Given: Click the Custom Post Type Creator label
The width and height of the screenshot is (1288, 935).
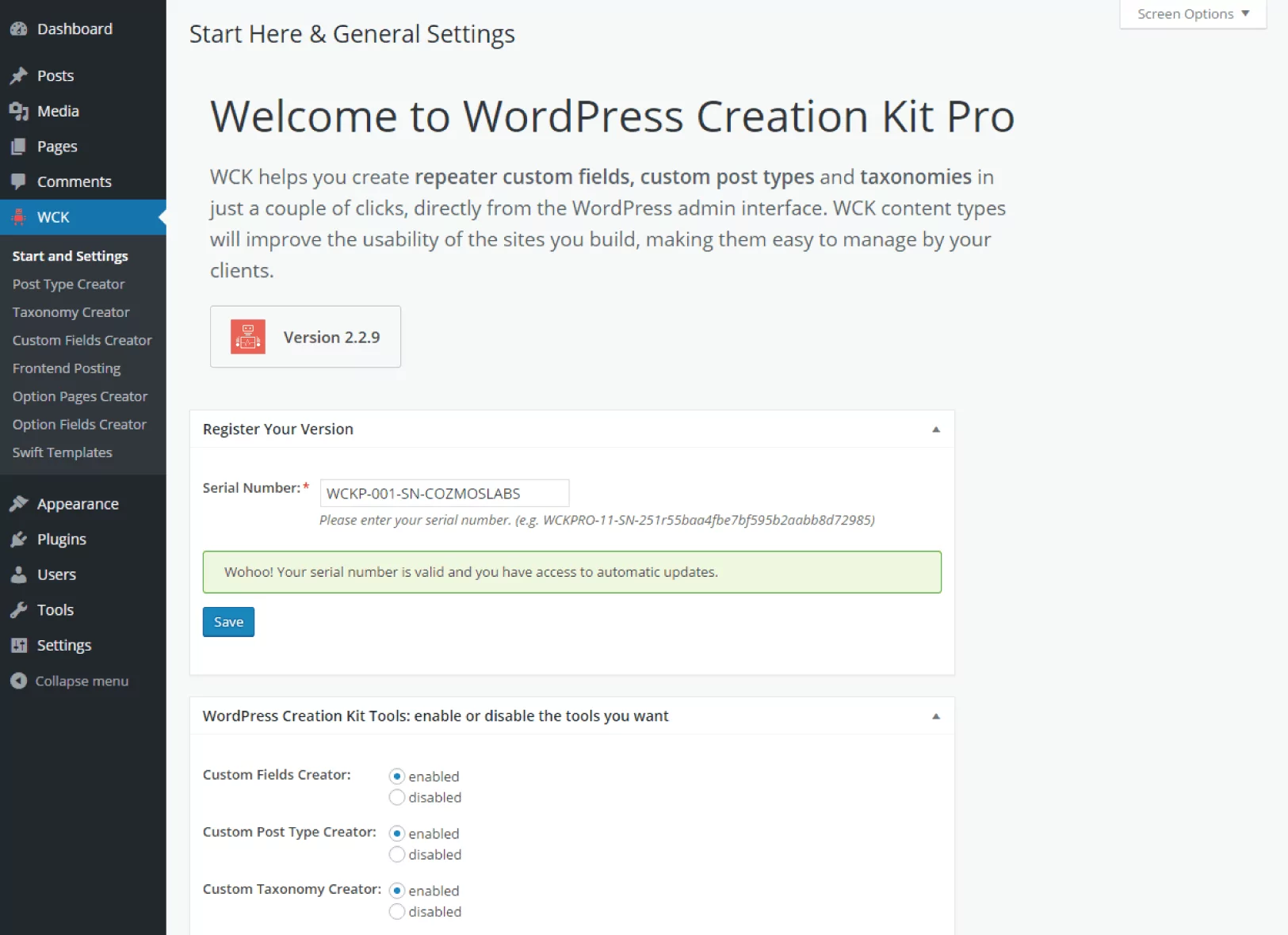Looking at the screenshot, I should (289, 833).
